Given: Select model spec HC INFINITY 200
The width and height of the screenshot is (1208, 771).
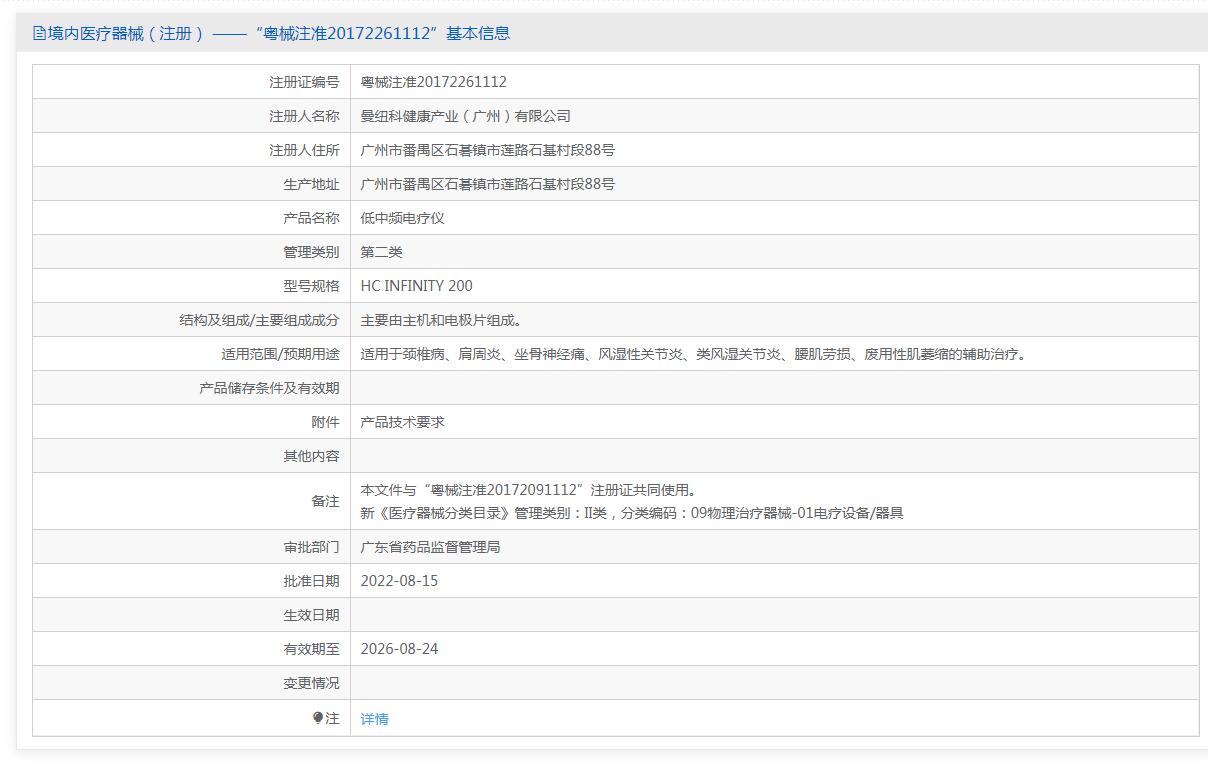Looking at the screenshot, I should (416, 286).
